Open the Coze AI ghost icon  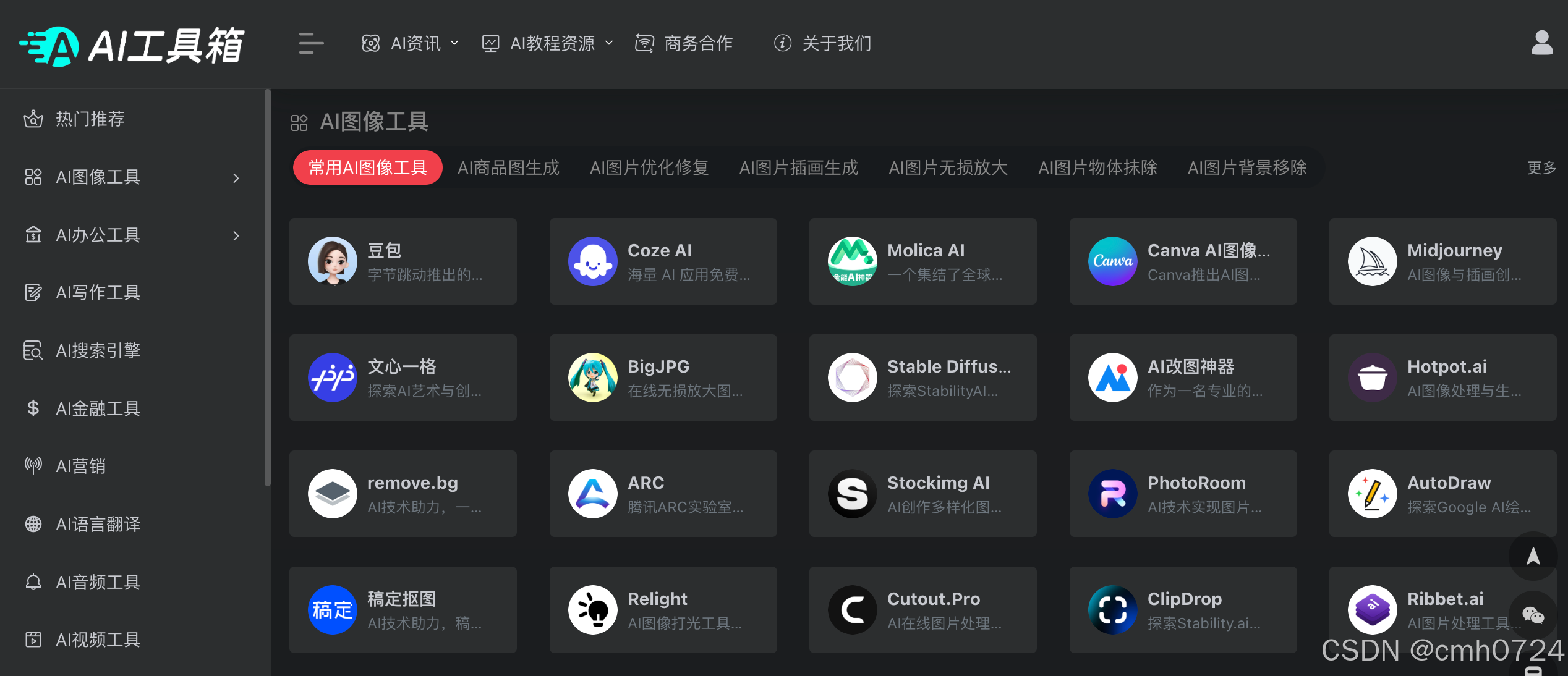[x=592, y=261]
